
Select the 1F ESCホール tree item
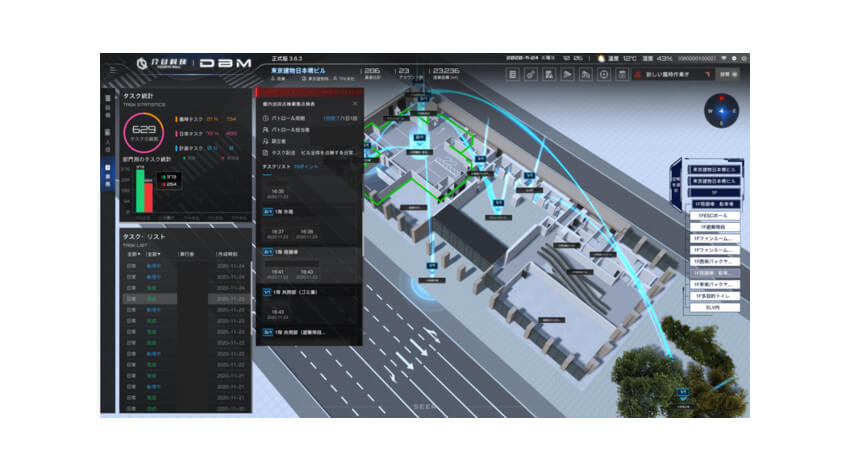coord(714,216)
